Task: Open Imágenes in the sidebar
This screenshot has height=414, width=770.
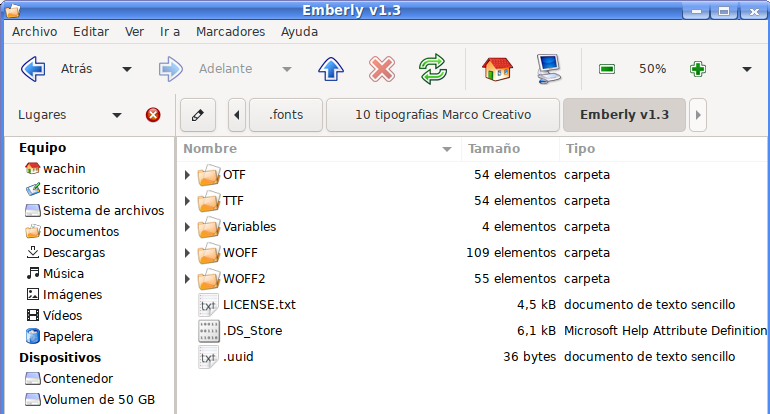Action: (63, 295)
